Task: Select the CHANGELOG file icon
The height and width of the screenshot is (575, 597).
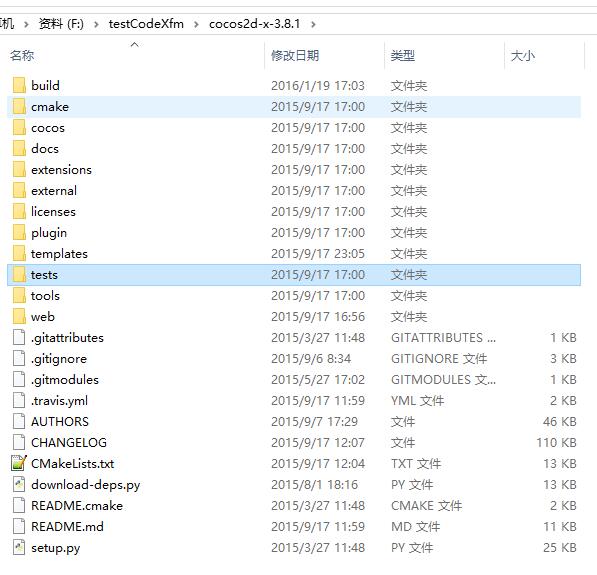Action: pyautogui.click(x=19, y=442)
